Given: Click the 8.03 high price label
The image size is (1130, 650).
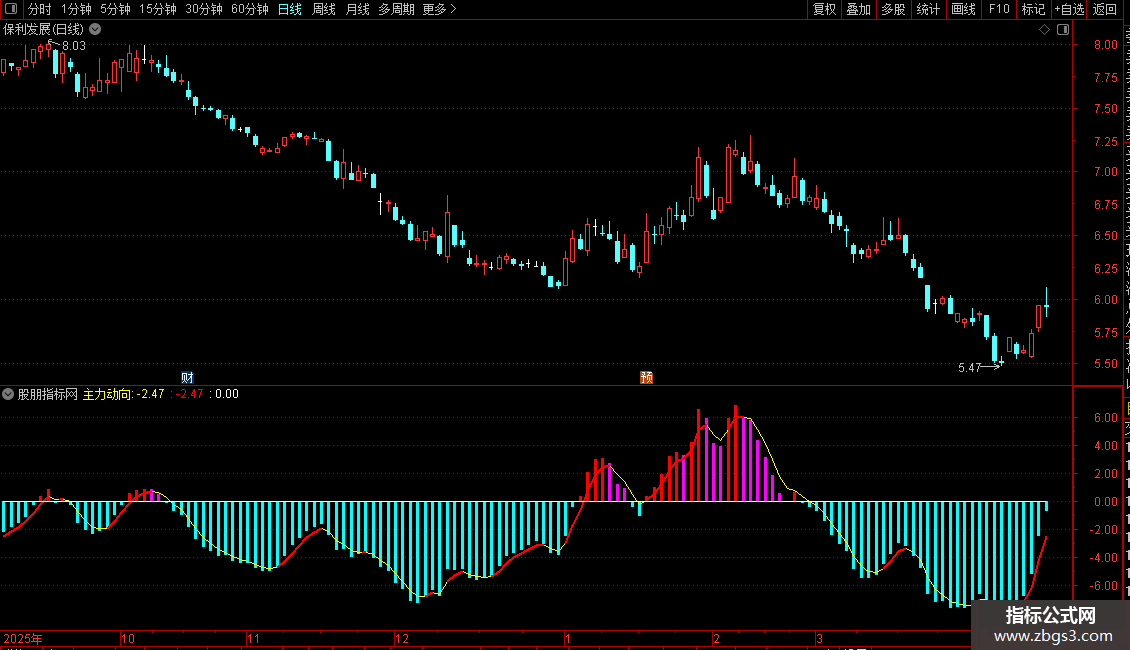Looking at the screenshot, I should pyautogui.click(x=74, y=45).
